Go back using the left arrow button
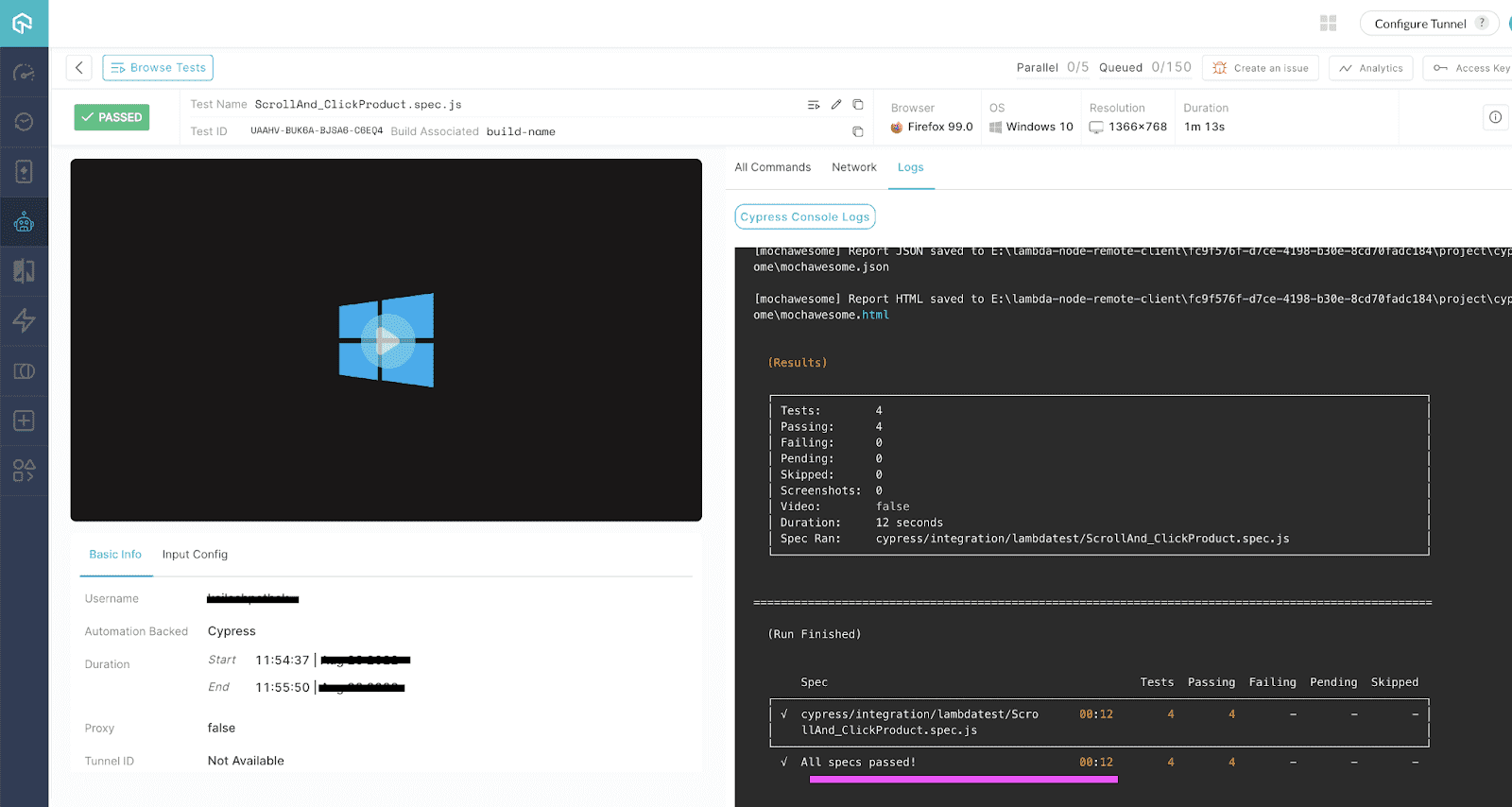 point(79,67)
